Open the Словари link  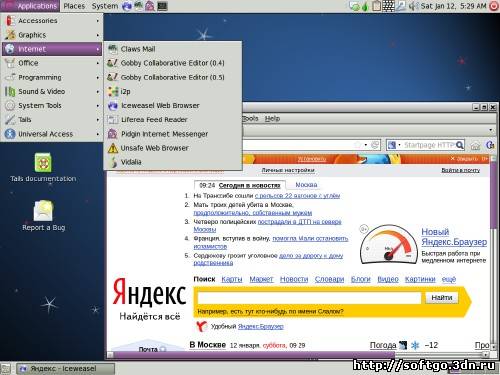click(x=329, y=279)
